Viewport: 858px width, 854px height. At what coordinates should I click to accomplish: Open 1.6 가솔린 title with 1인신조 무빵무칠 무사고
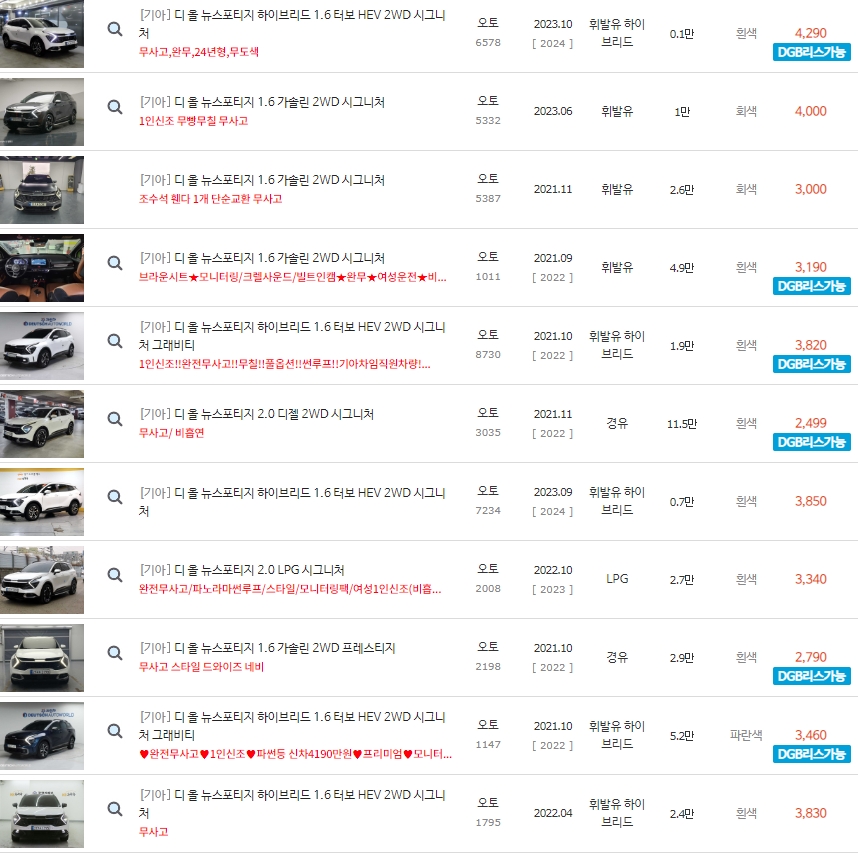click(262, 102)
